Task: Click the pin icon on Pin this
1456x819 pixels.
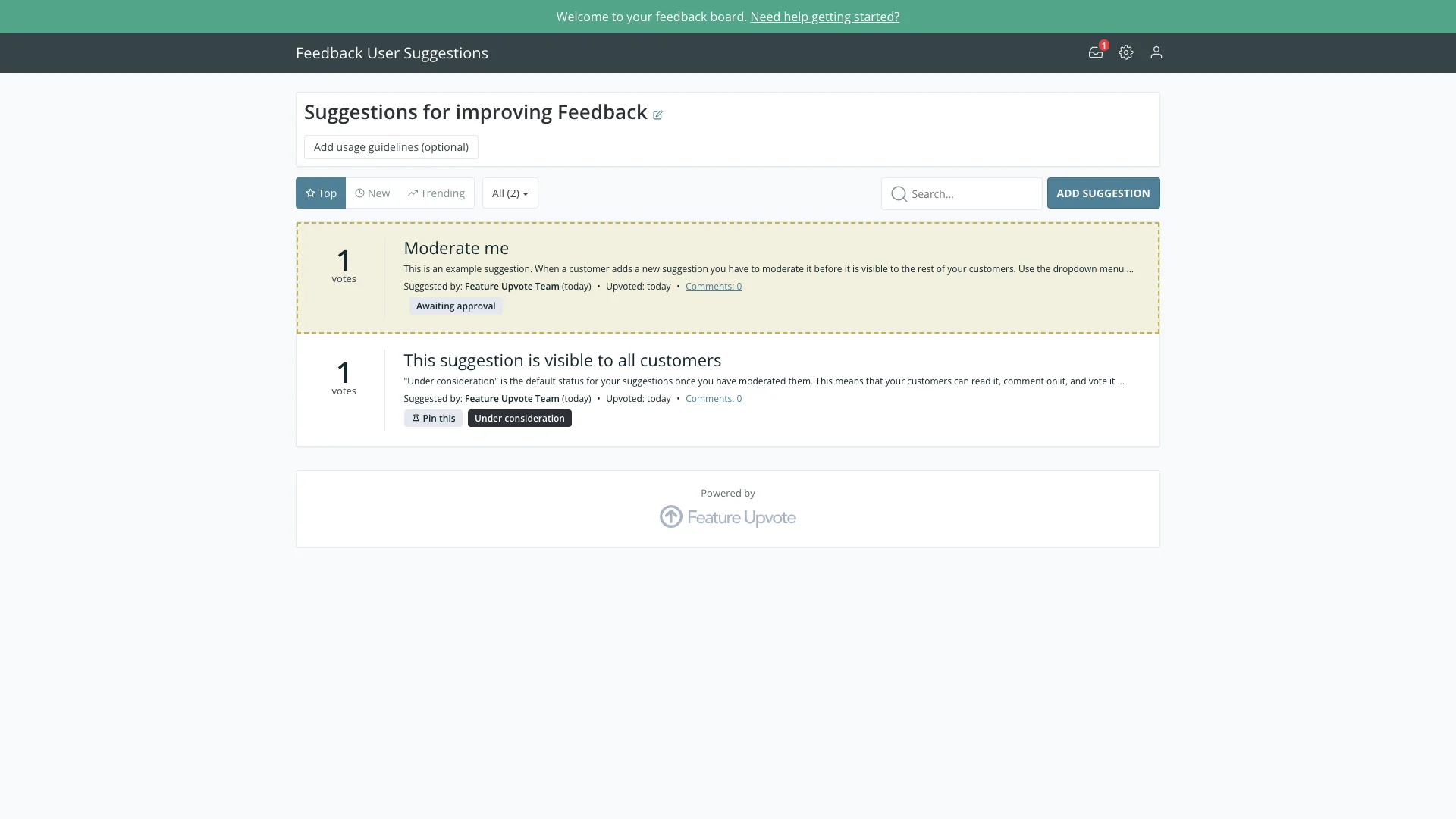Action: (416, 418)
